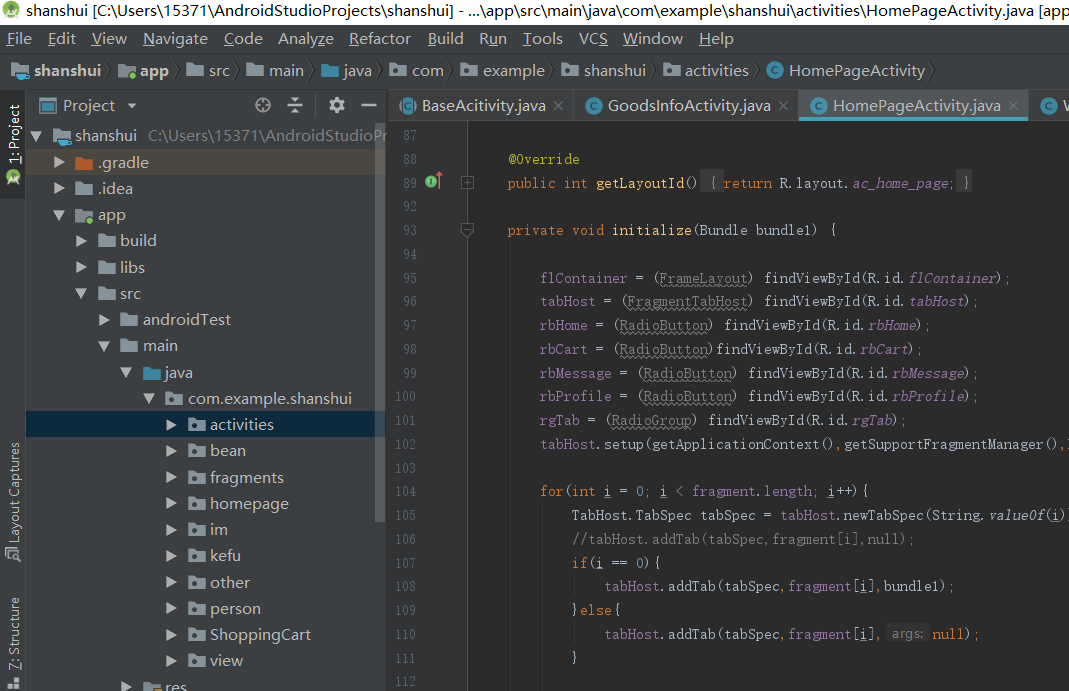
Task: Click HomePageActivity breadcrumb in navigation bar
Action: point(856,71)
